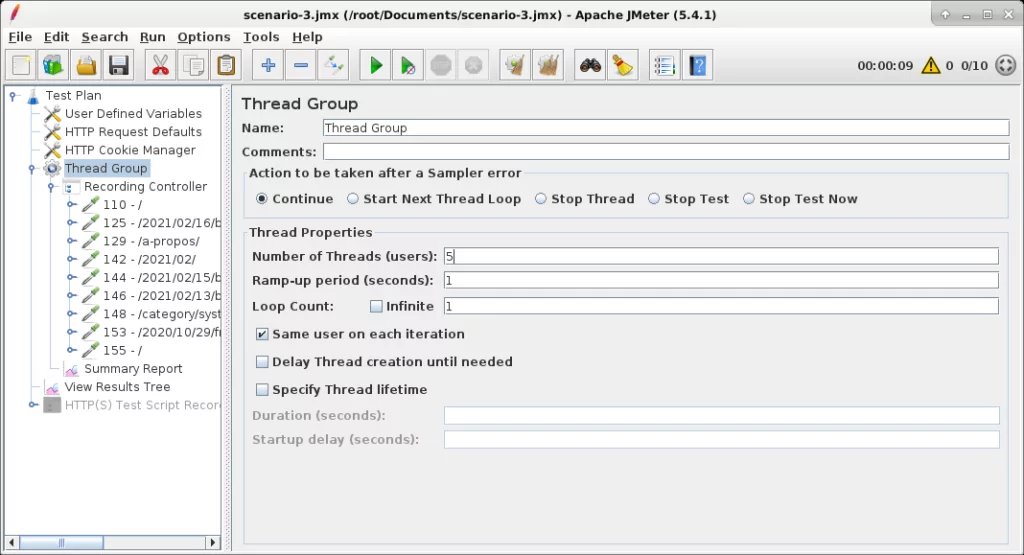Click the tree scrollbar right arrow
The width and height of the screenshot is (1024, 555).
pos(213,543)
